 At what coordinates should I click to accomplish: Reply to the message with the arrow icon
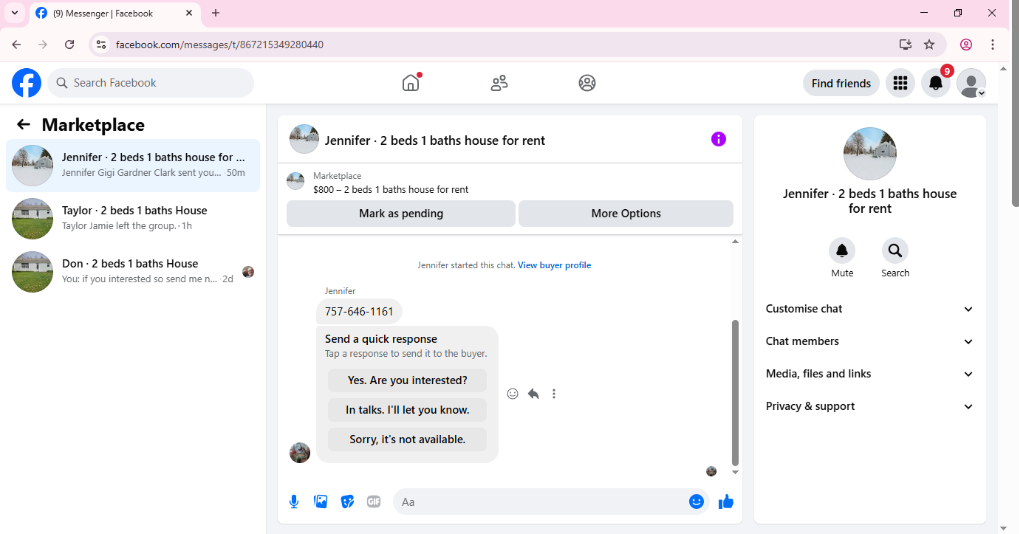pyautogui.click(x=534, y=394)
